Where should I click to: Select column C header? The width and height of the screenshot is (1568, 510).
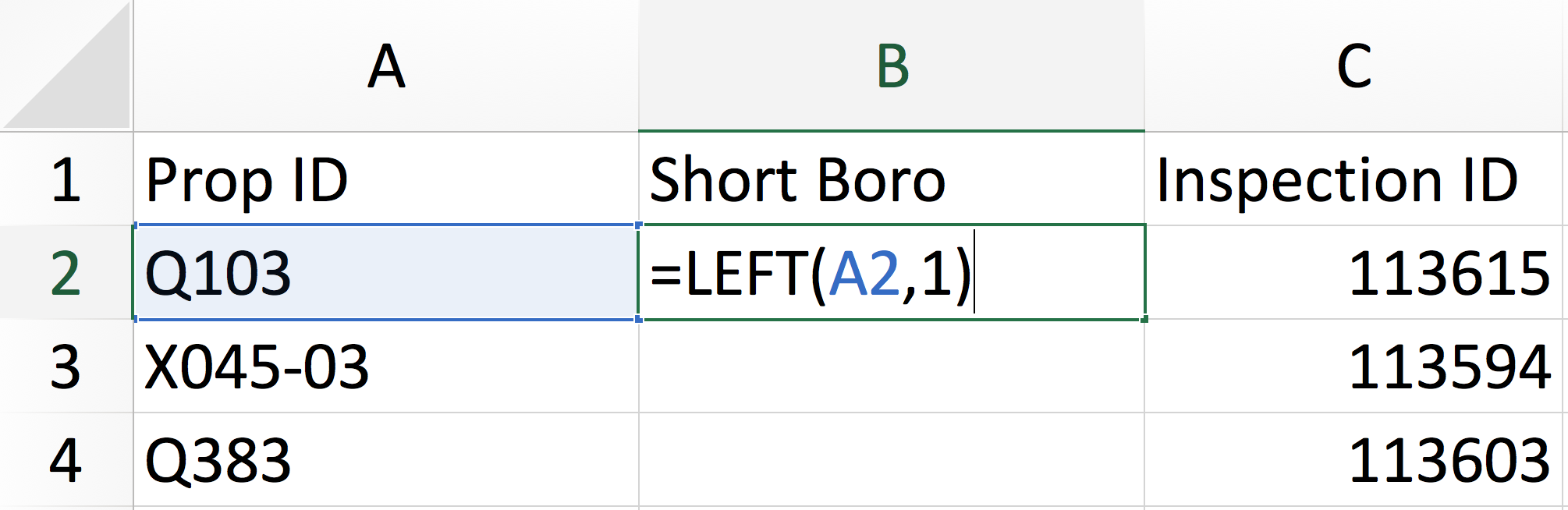pos(1356,66)
